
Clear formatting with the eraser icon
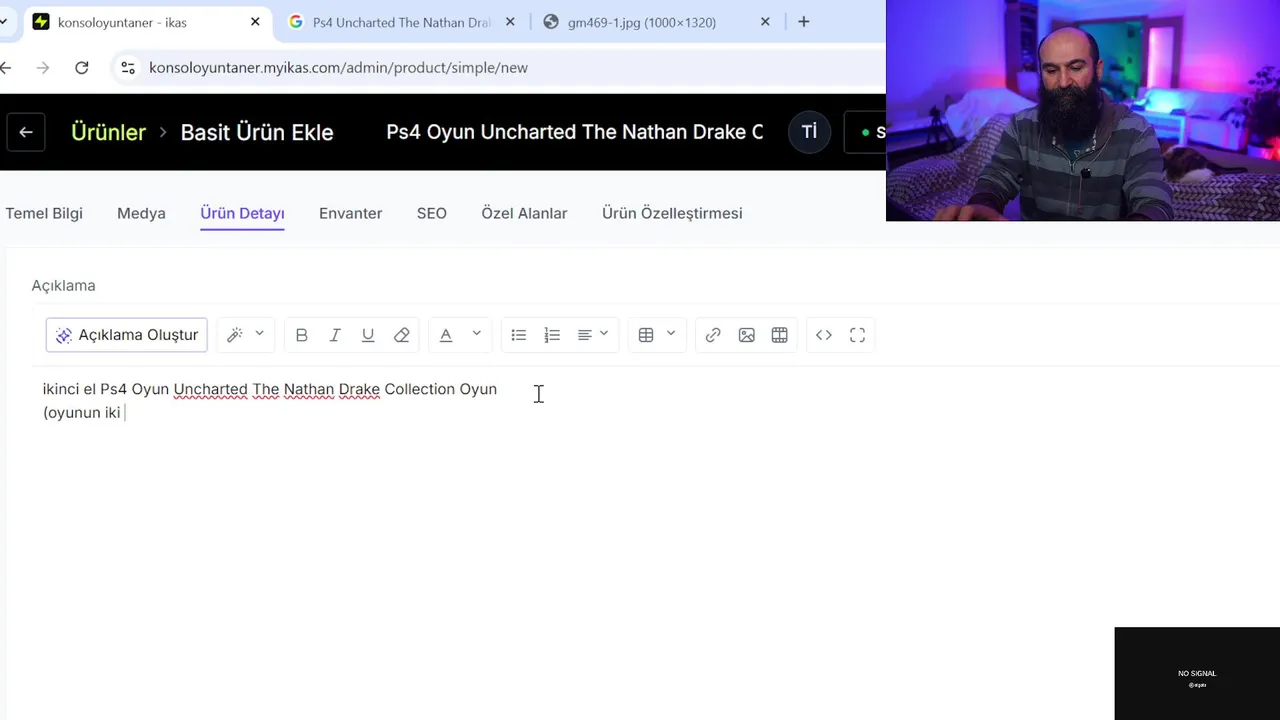401,335
